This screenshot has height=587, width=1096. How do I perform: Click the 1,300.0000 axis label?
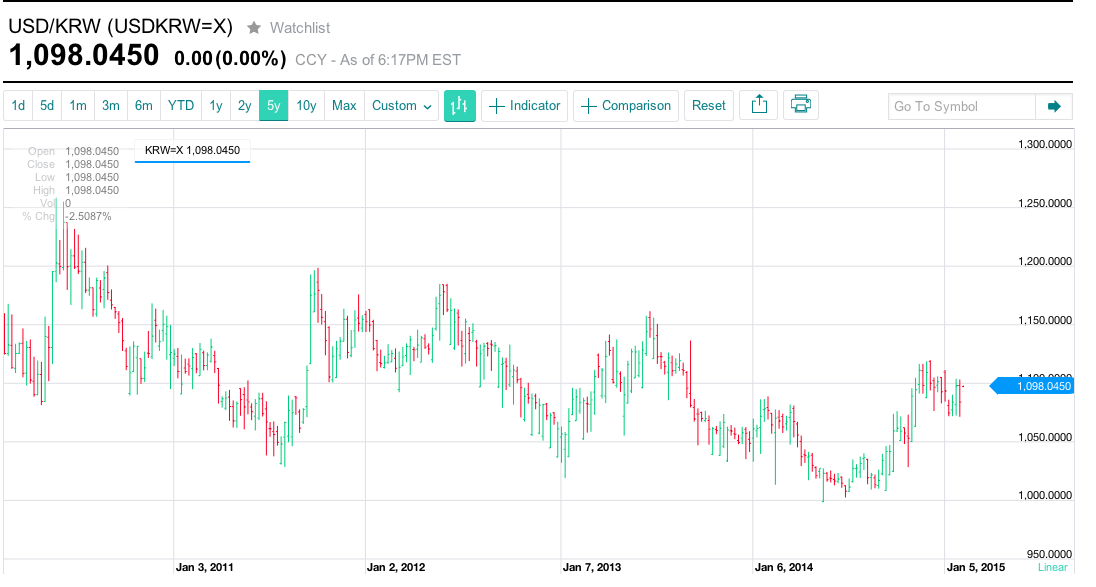(1044, 145)
